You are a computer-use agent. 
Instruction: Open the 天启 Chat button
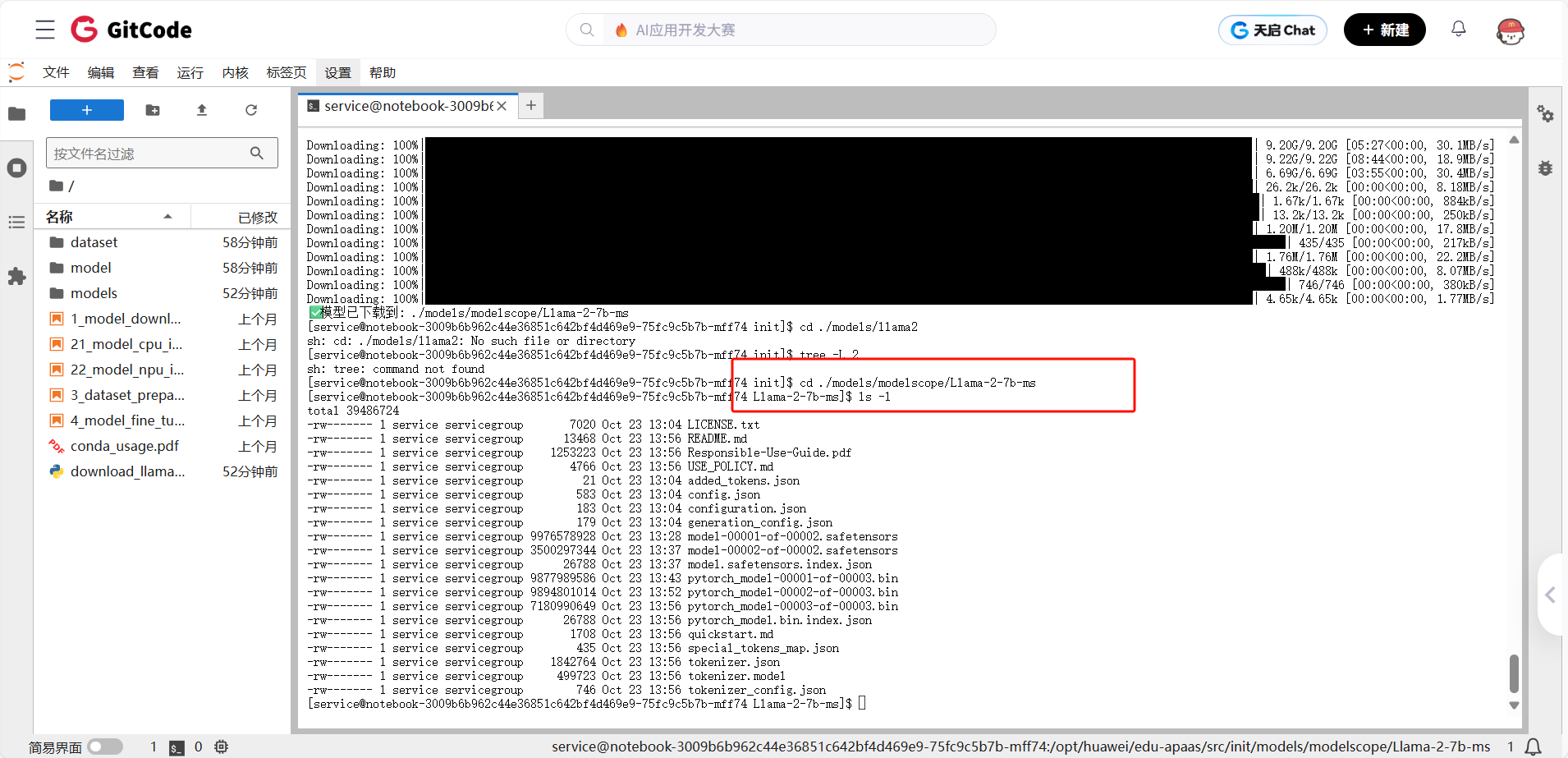coord(1272,30)
